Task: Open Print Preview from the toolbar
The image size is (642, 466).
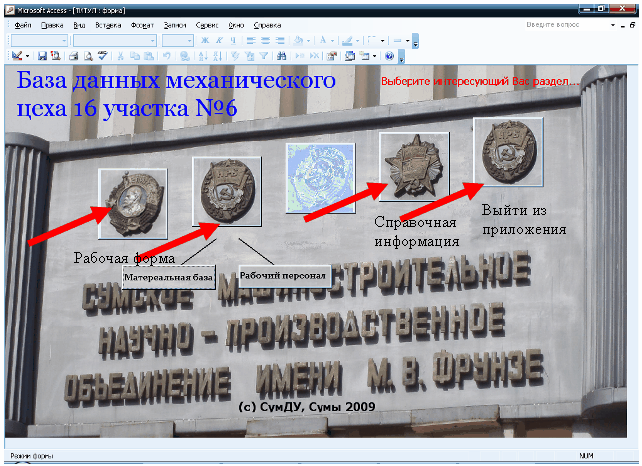Action: [x=88, y=56]
